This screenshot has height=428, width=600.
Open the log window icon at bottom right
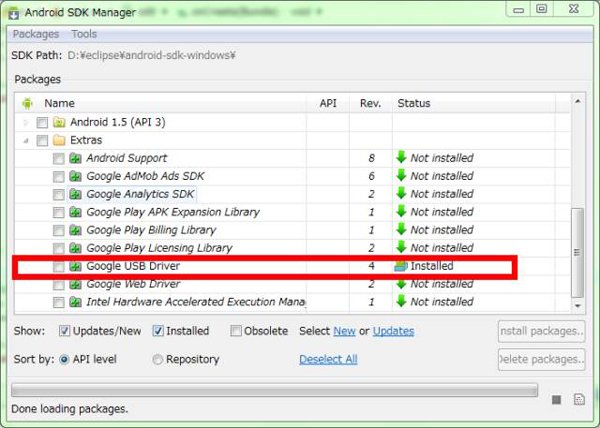pyautogui.click(x=579, y=399)
